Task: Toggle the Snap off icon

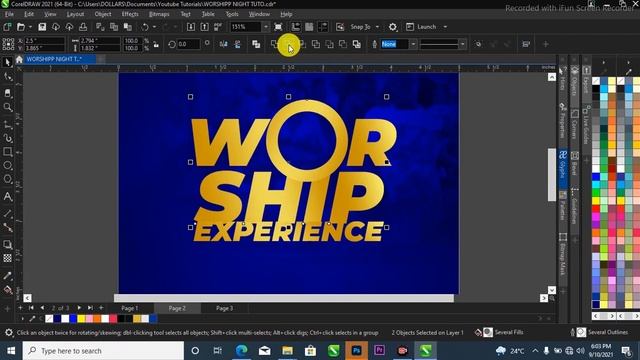Action: point(340,27)
